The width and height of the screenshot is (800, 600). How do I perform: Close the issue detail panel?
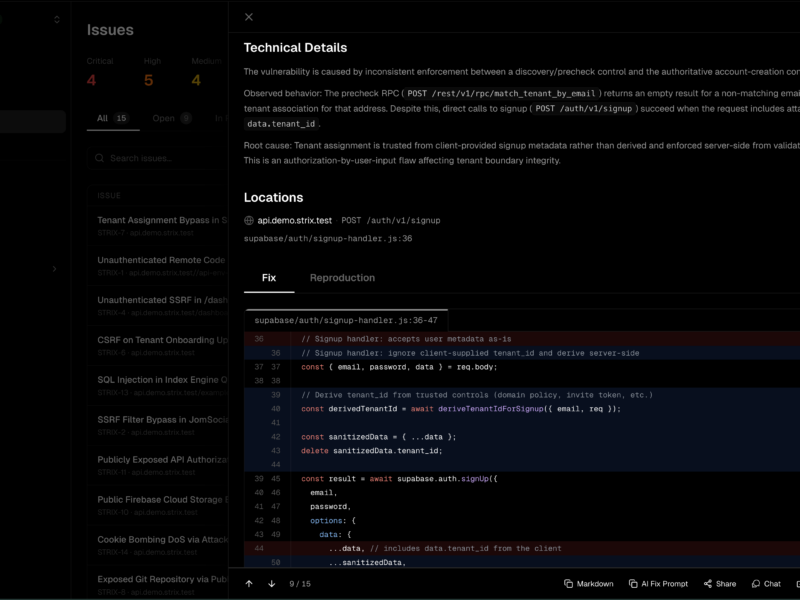(249, 17)
